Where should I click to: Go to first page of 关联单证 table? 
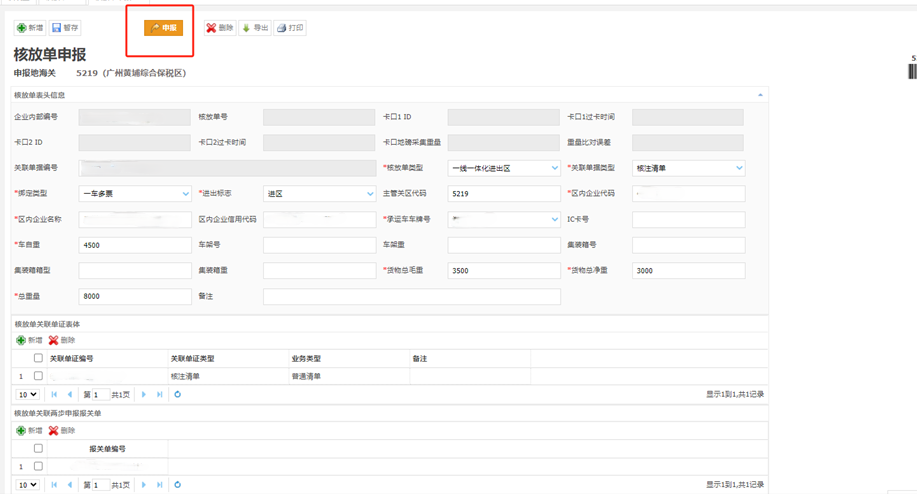pyautogui.click(x=54, y=395)
